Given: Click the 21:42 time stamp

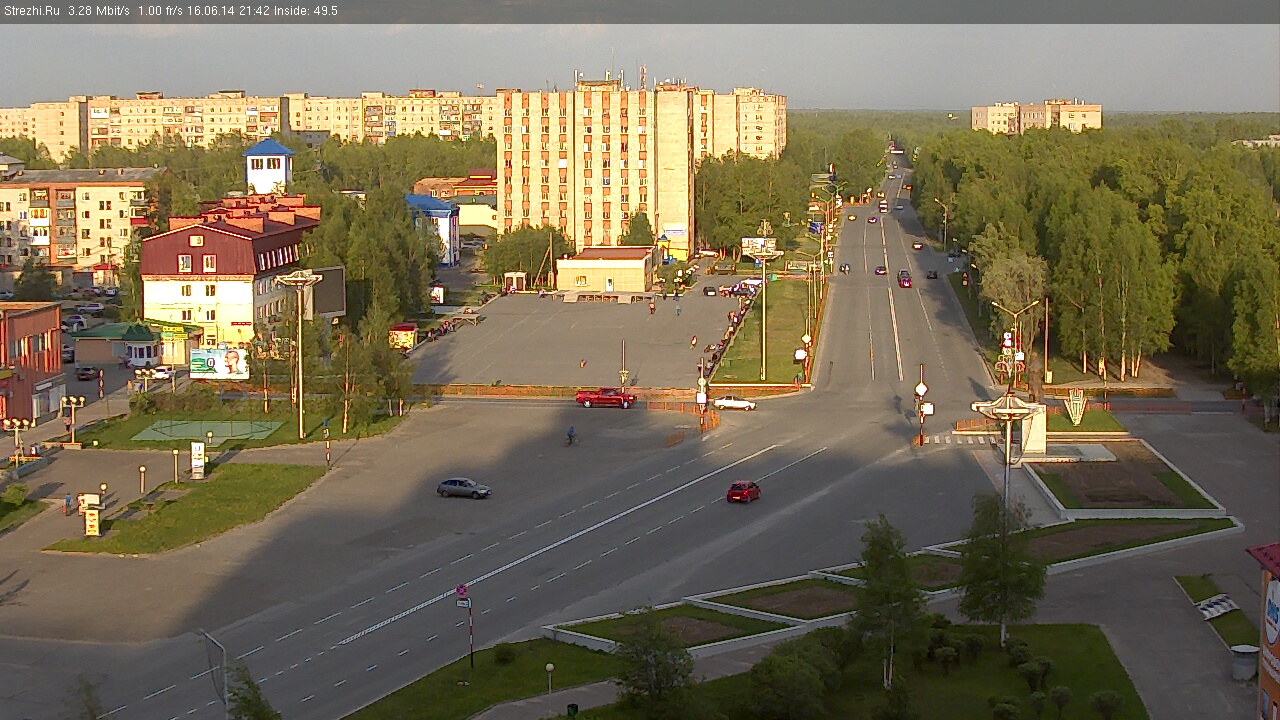Looking at the screenshot, I should click(256, 11).
